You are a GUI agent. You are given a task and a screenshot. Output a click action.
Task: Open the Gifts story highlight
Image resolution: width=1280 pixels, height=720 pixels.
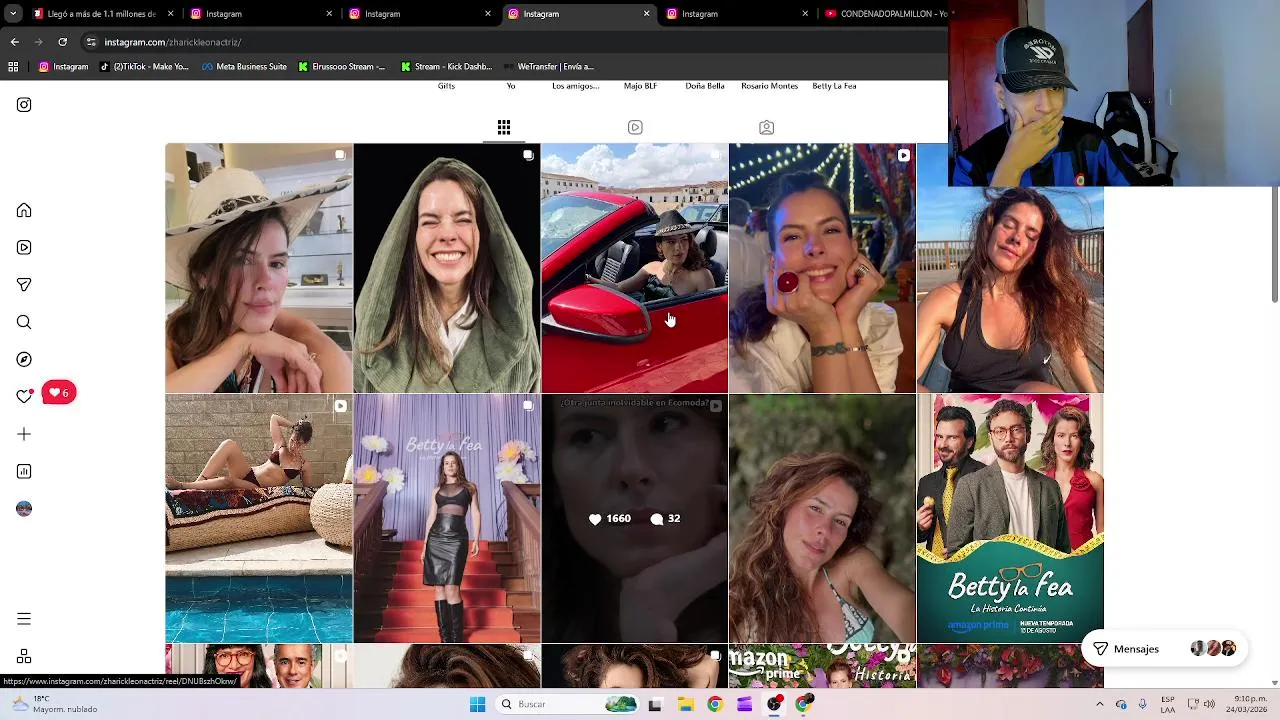(446, 86)
